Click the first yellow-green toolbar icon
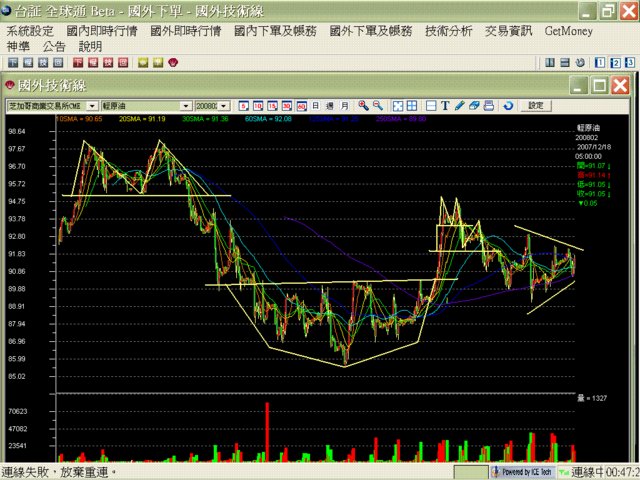This screenshot has height=480, width=640. tap(143, 62)
